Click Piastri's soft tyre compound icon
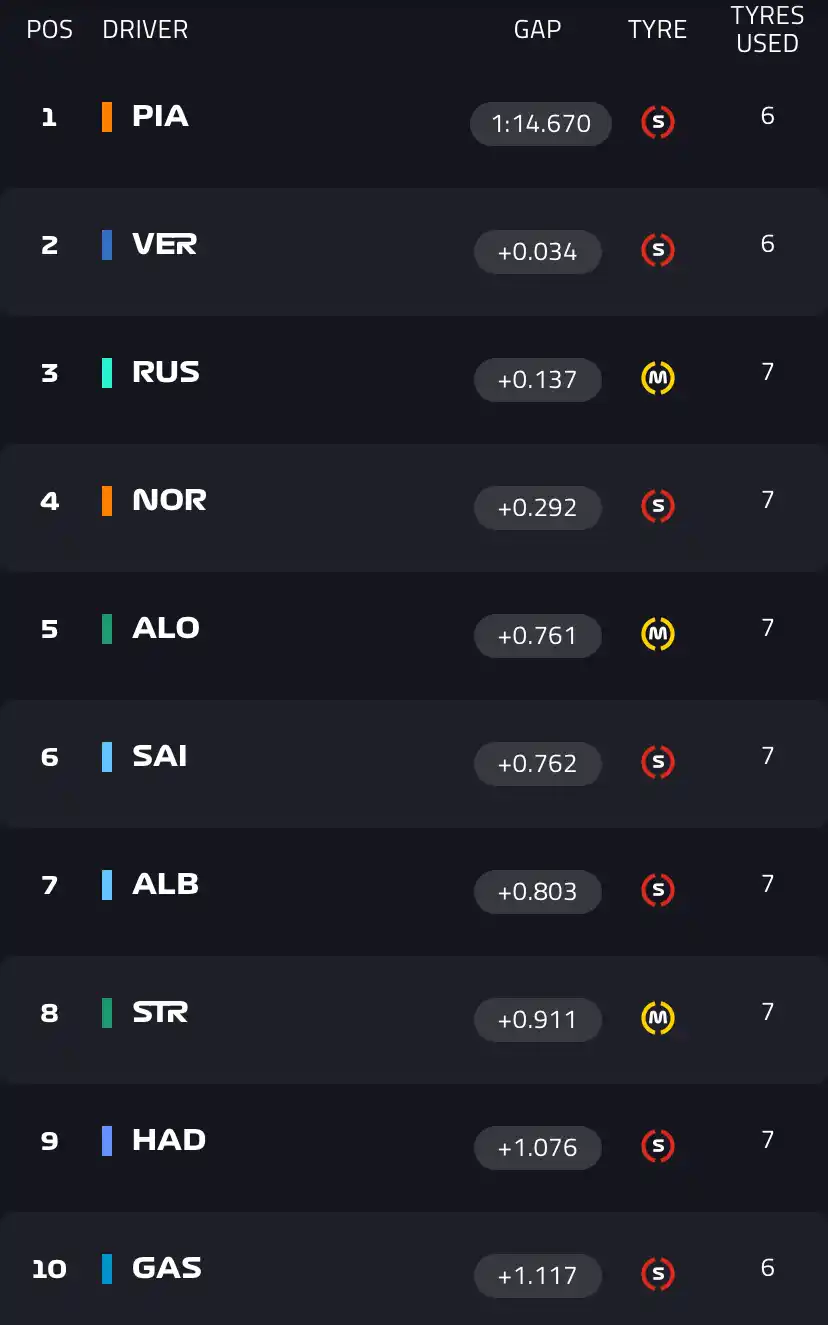The width and height of the screenshot is (828, 1325). 657,123
